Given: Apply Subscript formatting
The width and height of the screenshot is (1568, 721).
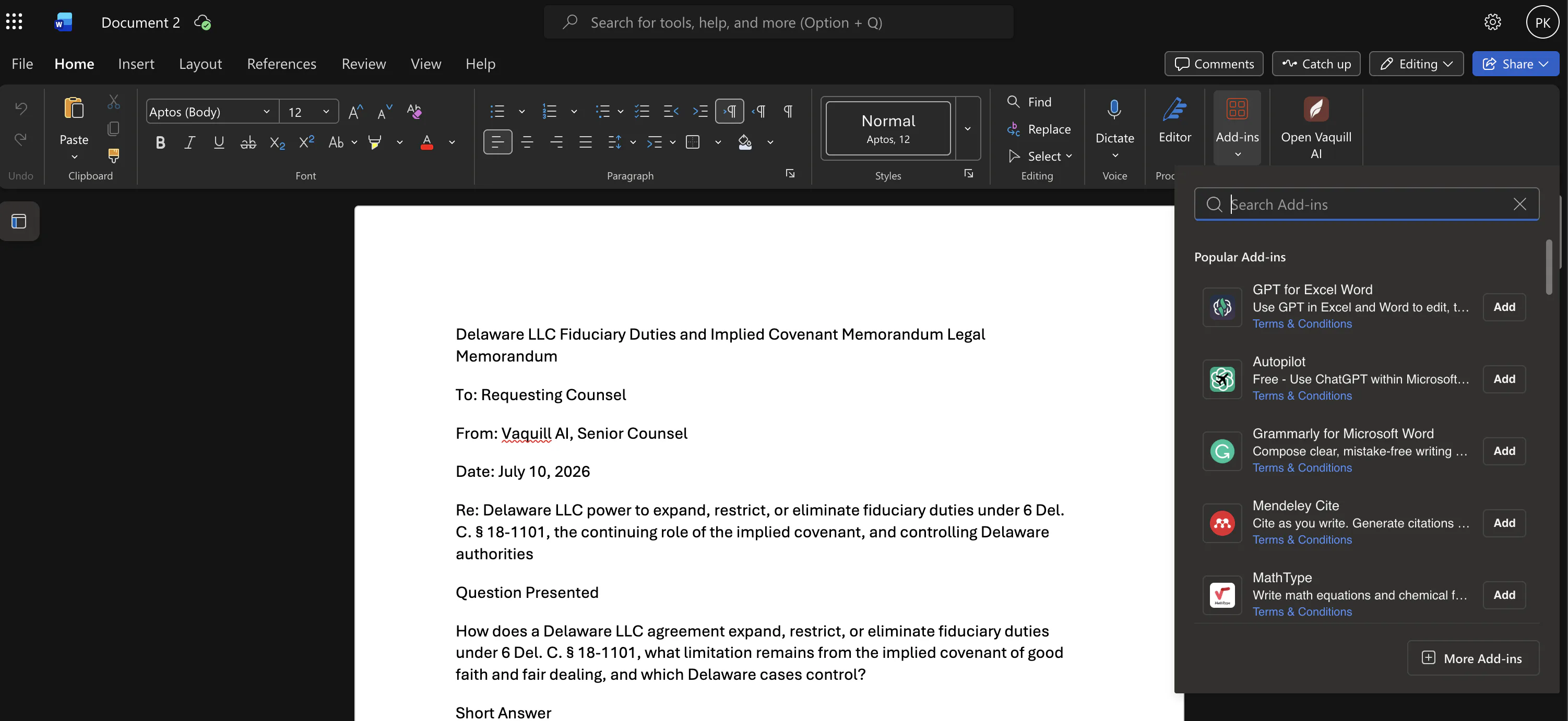Looking at the screenshot, I should tap(278, 142).
